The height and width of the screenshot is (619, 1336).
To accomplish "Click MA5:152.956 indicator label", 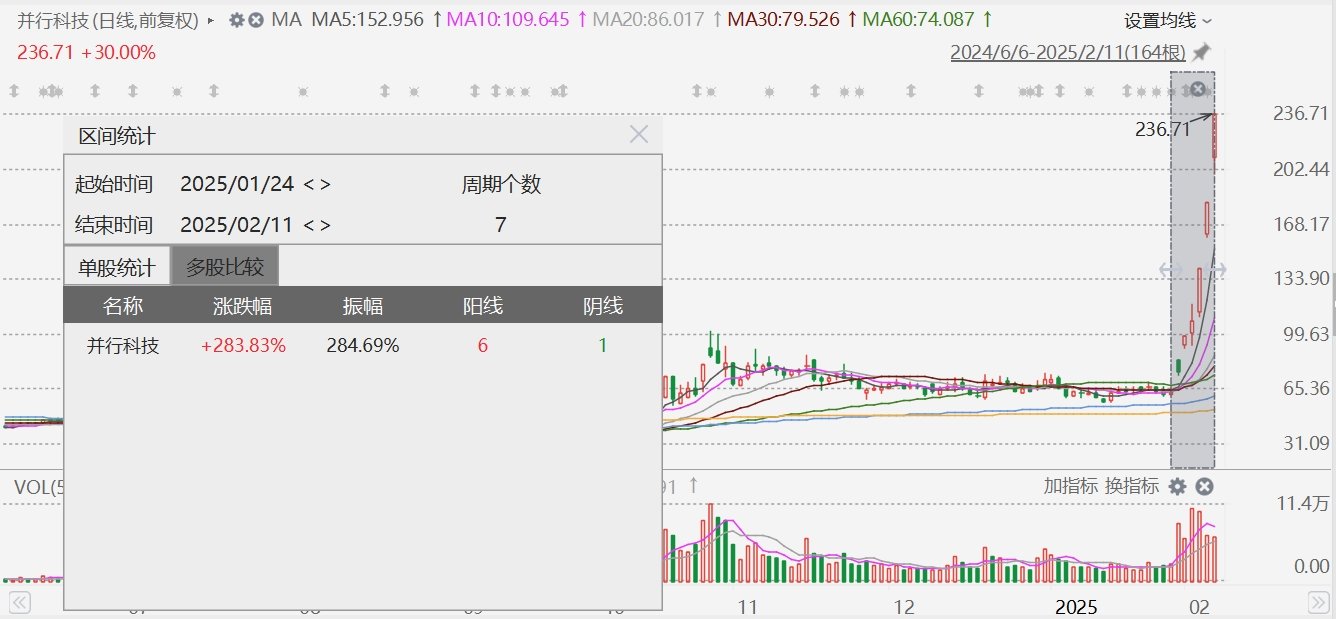I will 368,19.
